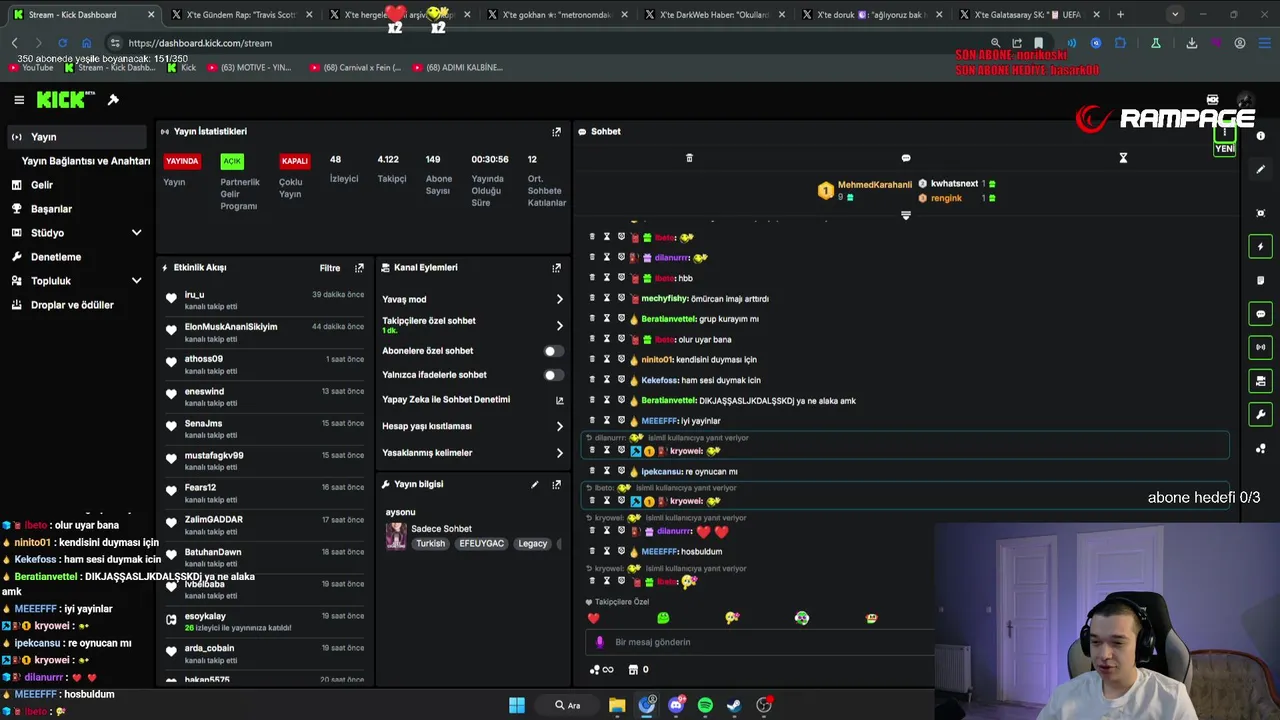Send the red heart emote
The height and width of the screenshot is (720, 1280).
(593, 618)
